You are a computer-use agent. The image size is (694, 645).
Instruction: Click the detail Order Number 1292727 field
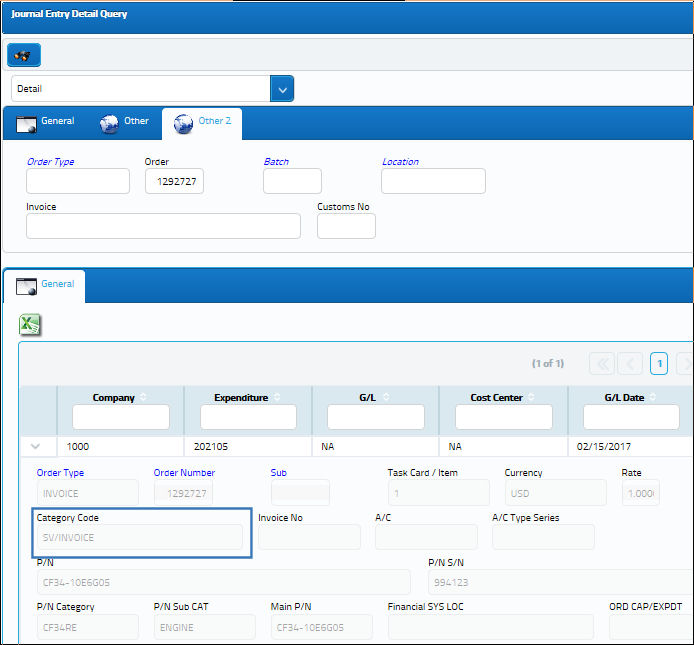183,493
